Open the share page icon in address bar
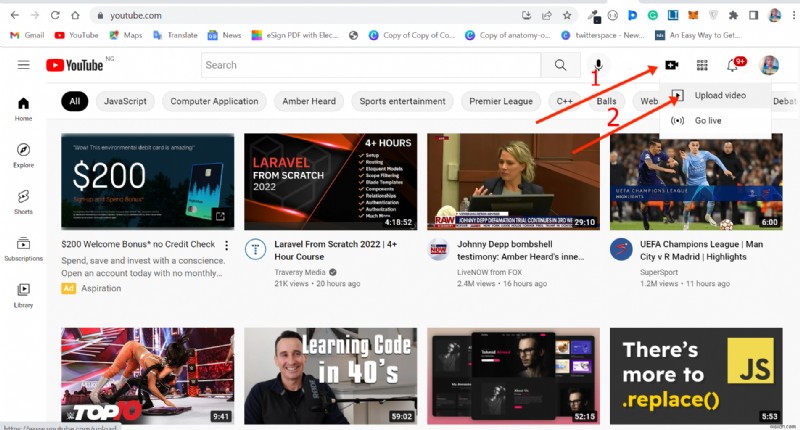Screen dimensions: 800x430 [x=546, y=15]
